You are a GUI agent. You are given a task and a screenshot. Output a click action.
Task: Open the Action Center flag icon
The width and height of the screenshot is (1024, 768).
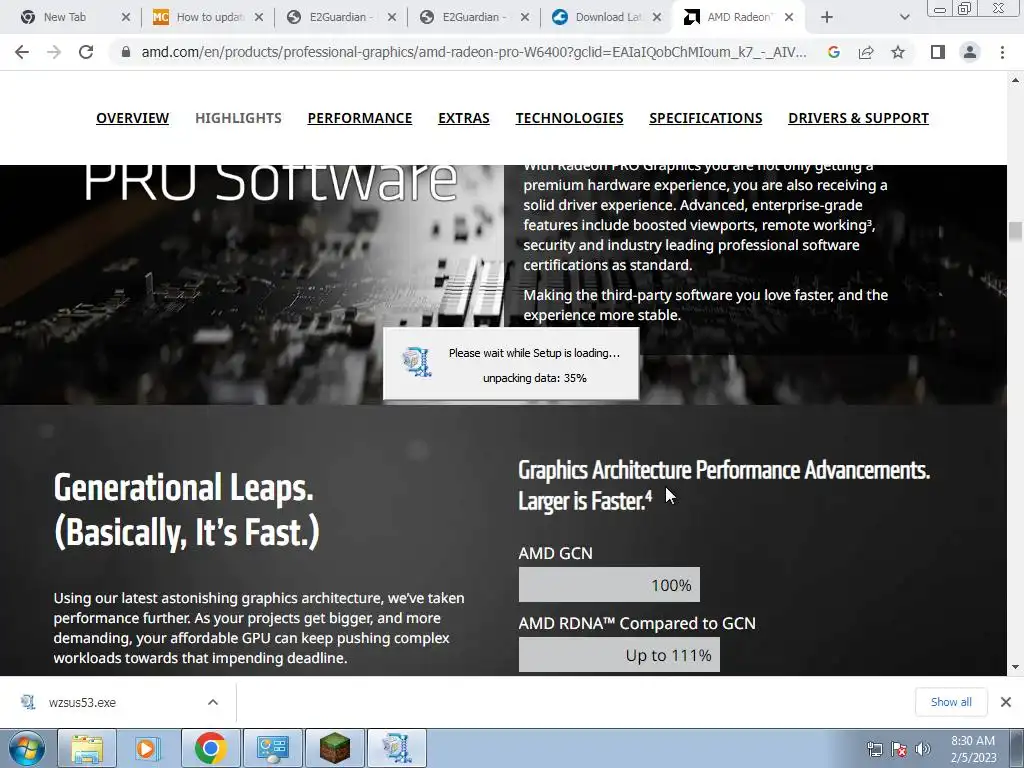tap(899, 749)
